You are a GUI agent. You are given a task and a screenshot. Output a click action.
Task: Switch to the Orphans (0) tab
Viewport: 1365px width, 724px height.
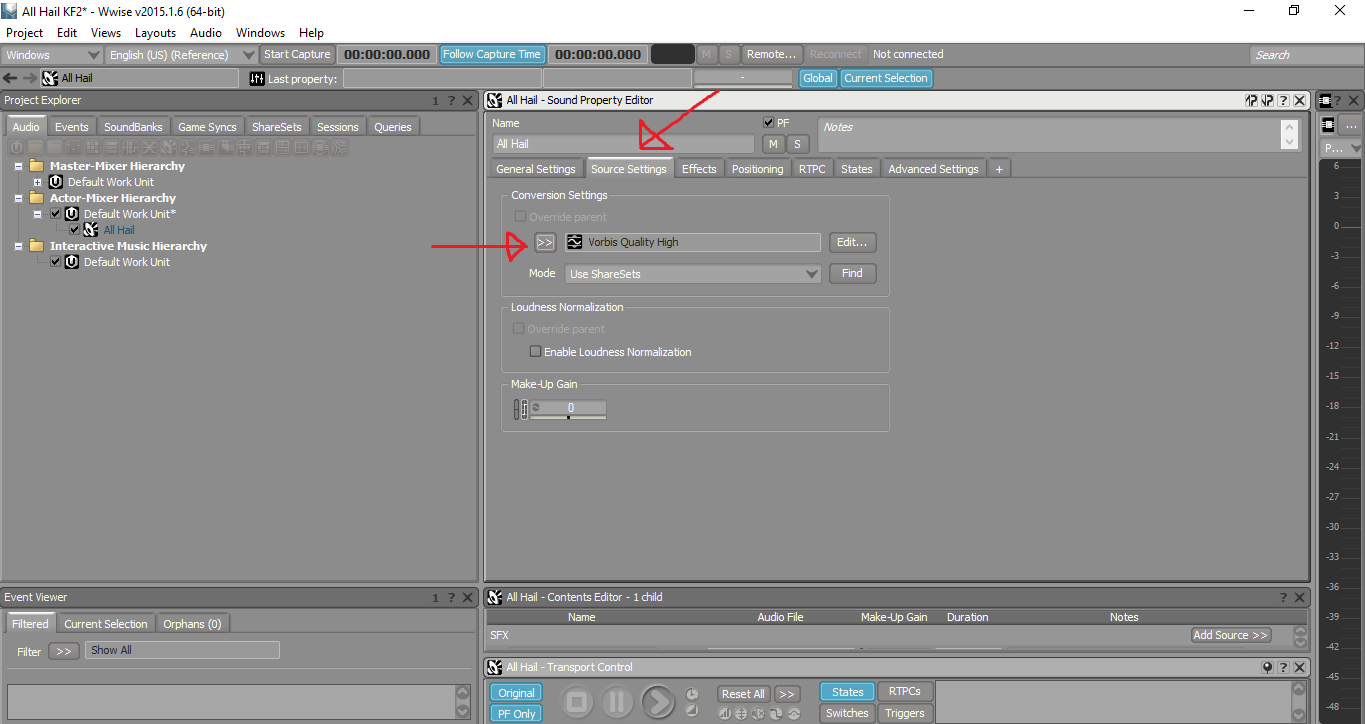click(x=192, y=624)
